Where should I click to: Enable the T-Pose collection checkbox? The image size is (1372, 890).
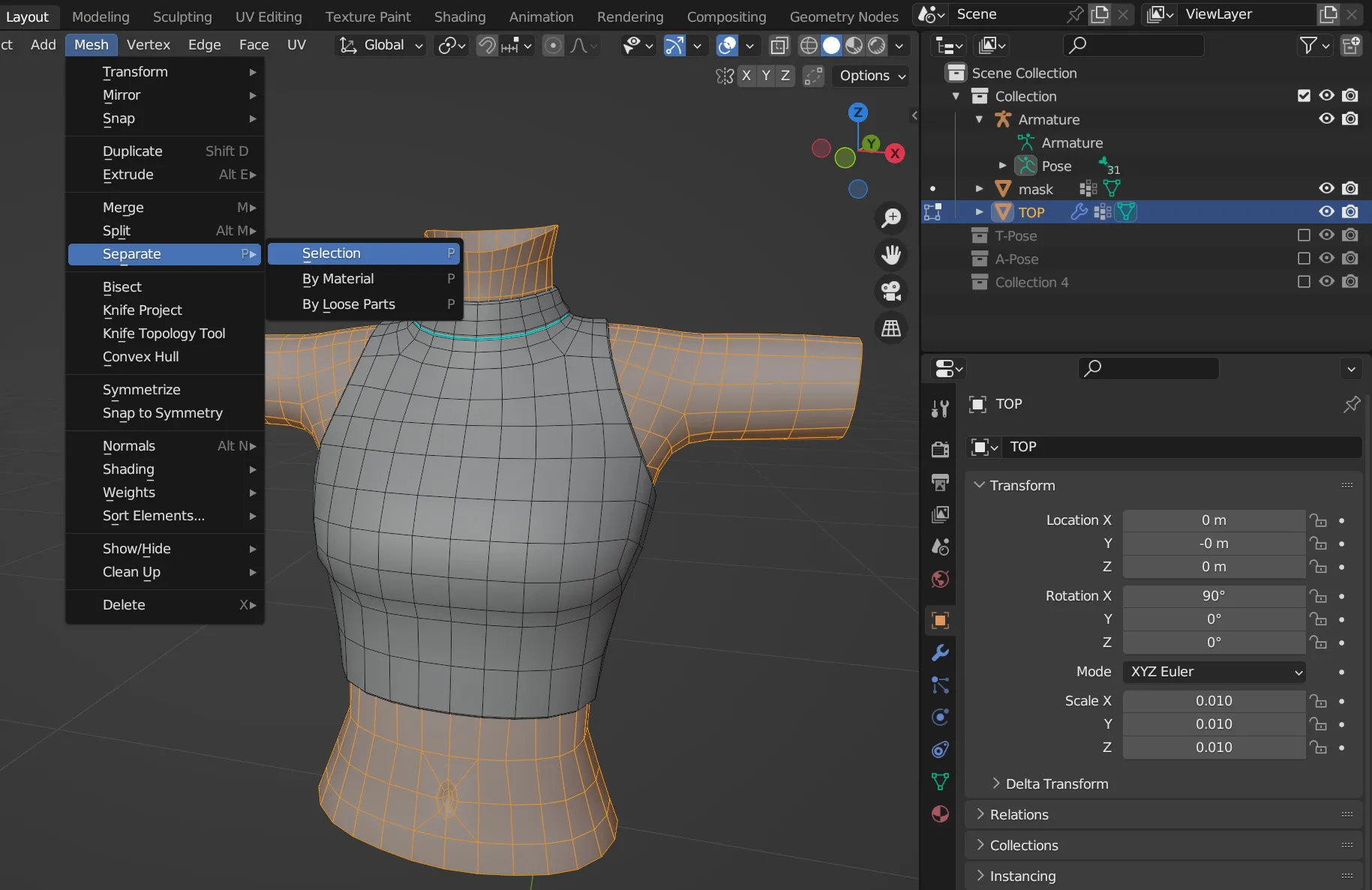(1304, 235)
